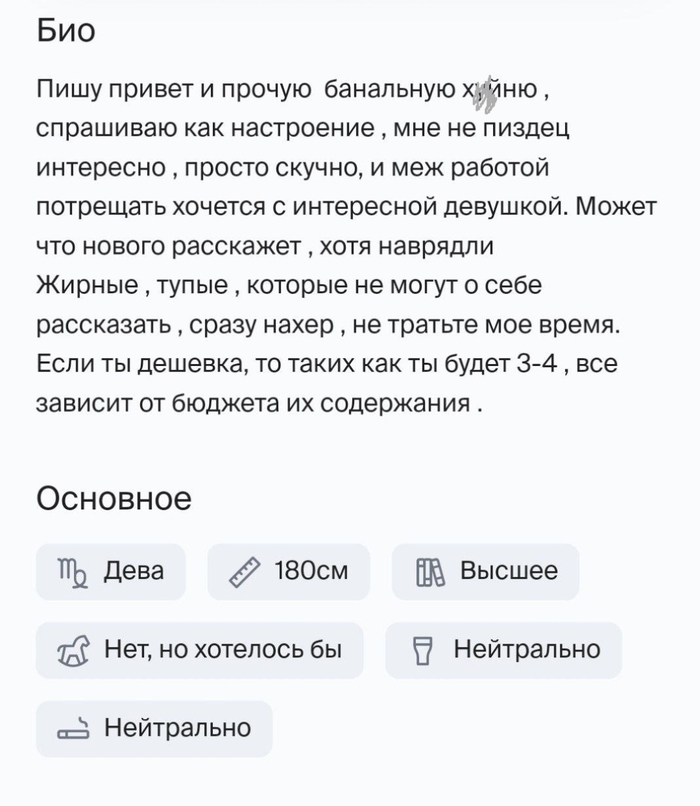Screen dimensions: 700x806
Task: Click the bio line starting 'Жирные, тупые'
Action: pos(288,286)
